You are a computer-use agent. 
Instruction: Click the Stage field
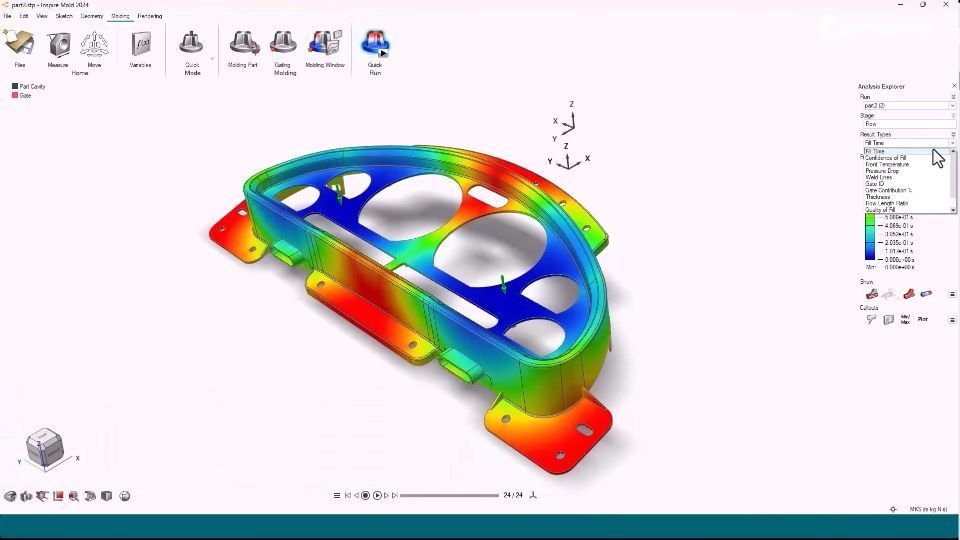coord(909,124)
